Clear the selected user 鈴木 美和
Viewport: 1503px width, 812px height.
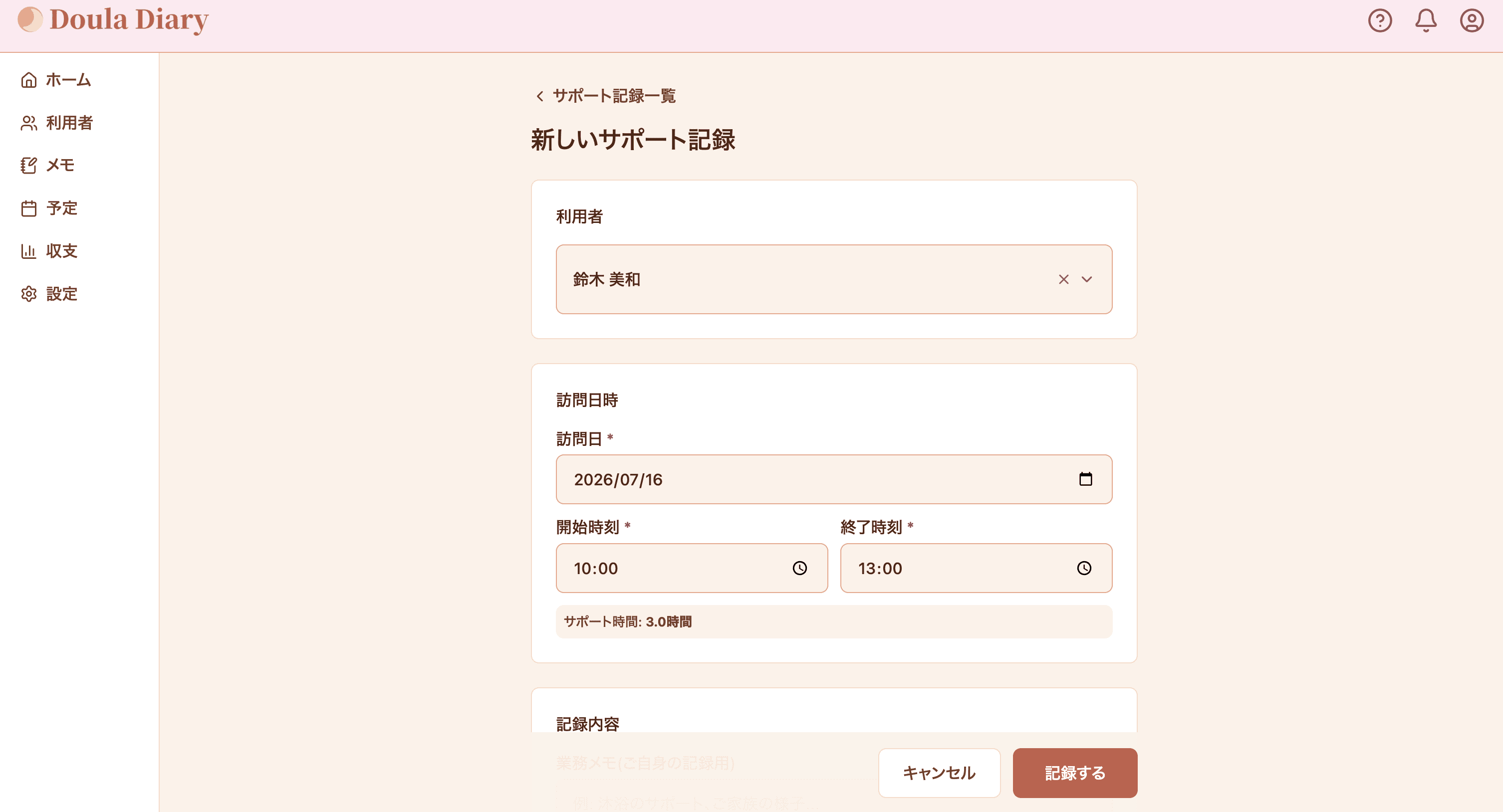click(x=1064, y=279)
